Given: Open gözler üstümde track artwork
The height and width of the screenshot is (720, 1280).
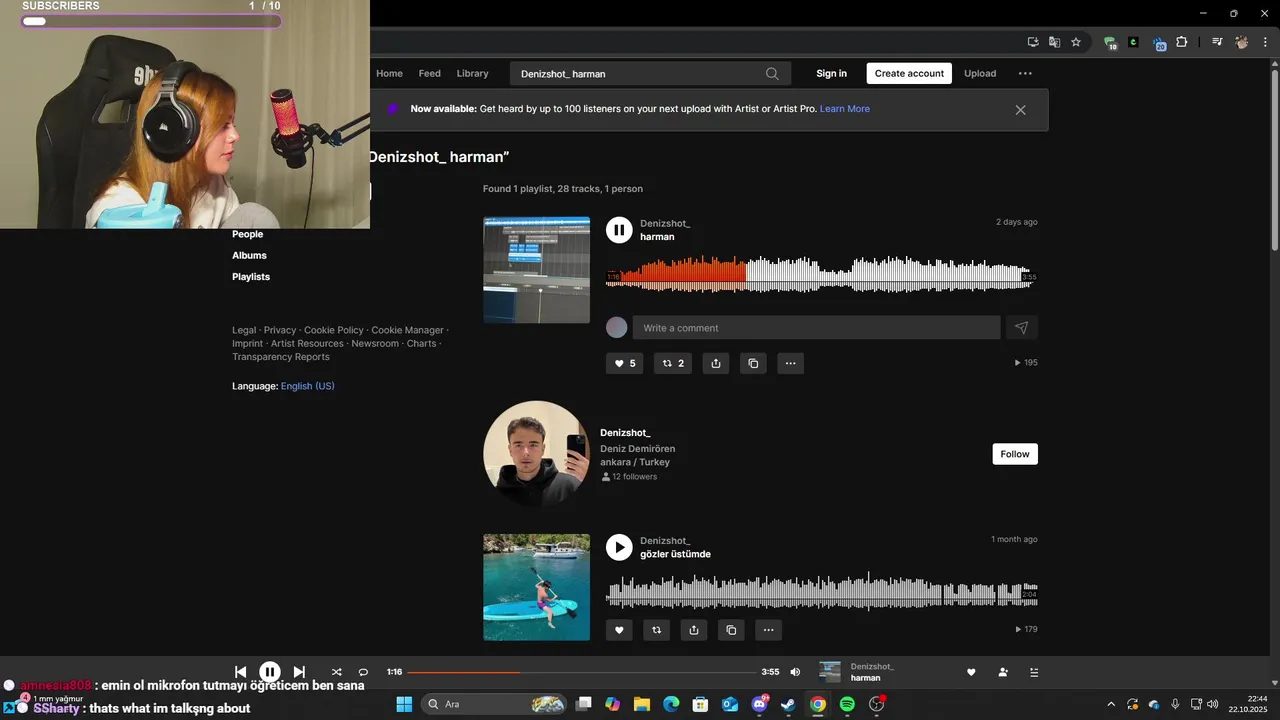Looking at the screenshot, I should click(x=536, y=587).
